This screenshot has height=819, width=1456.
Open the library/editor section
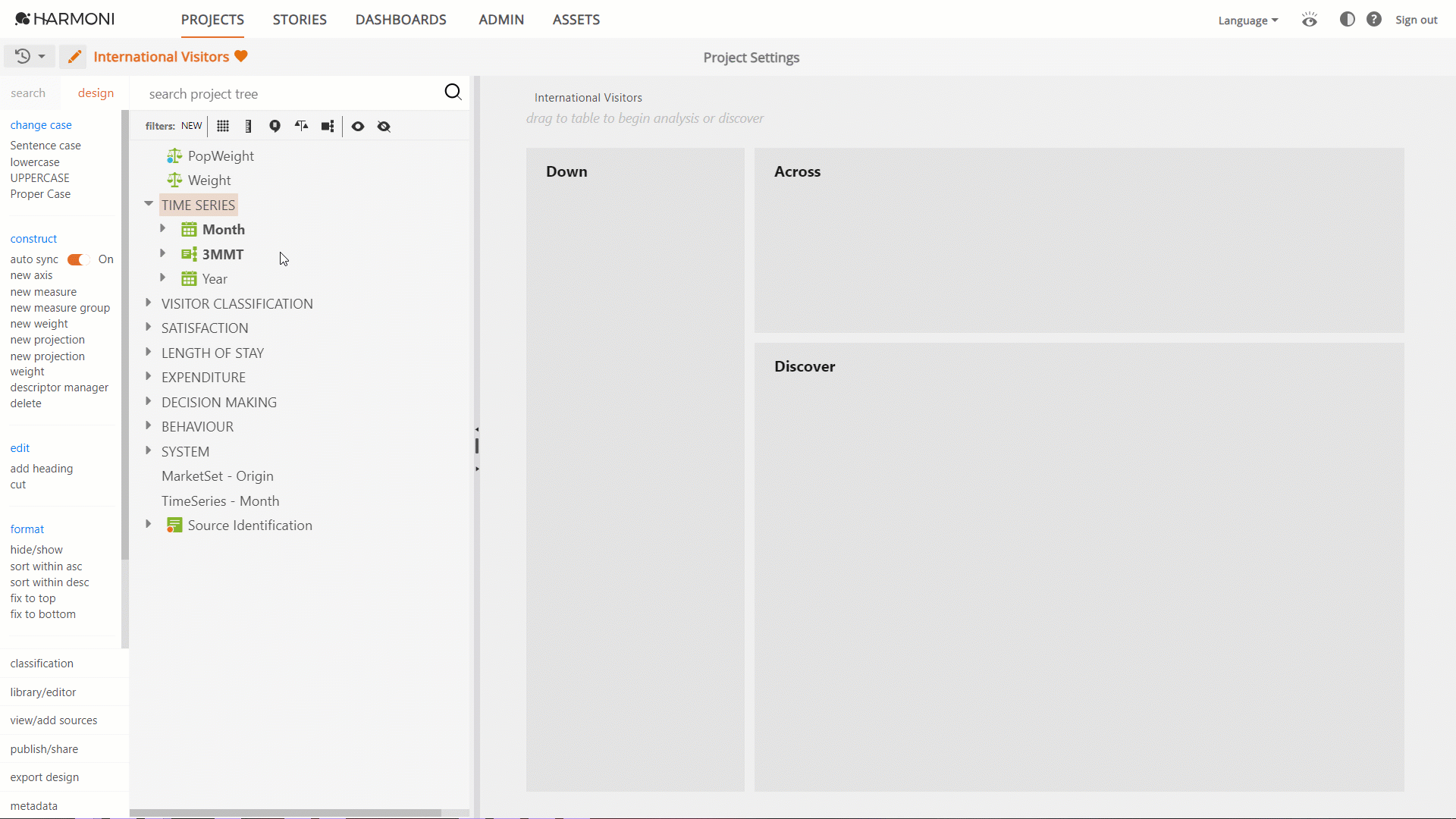click(x=64, y=692)
